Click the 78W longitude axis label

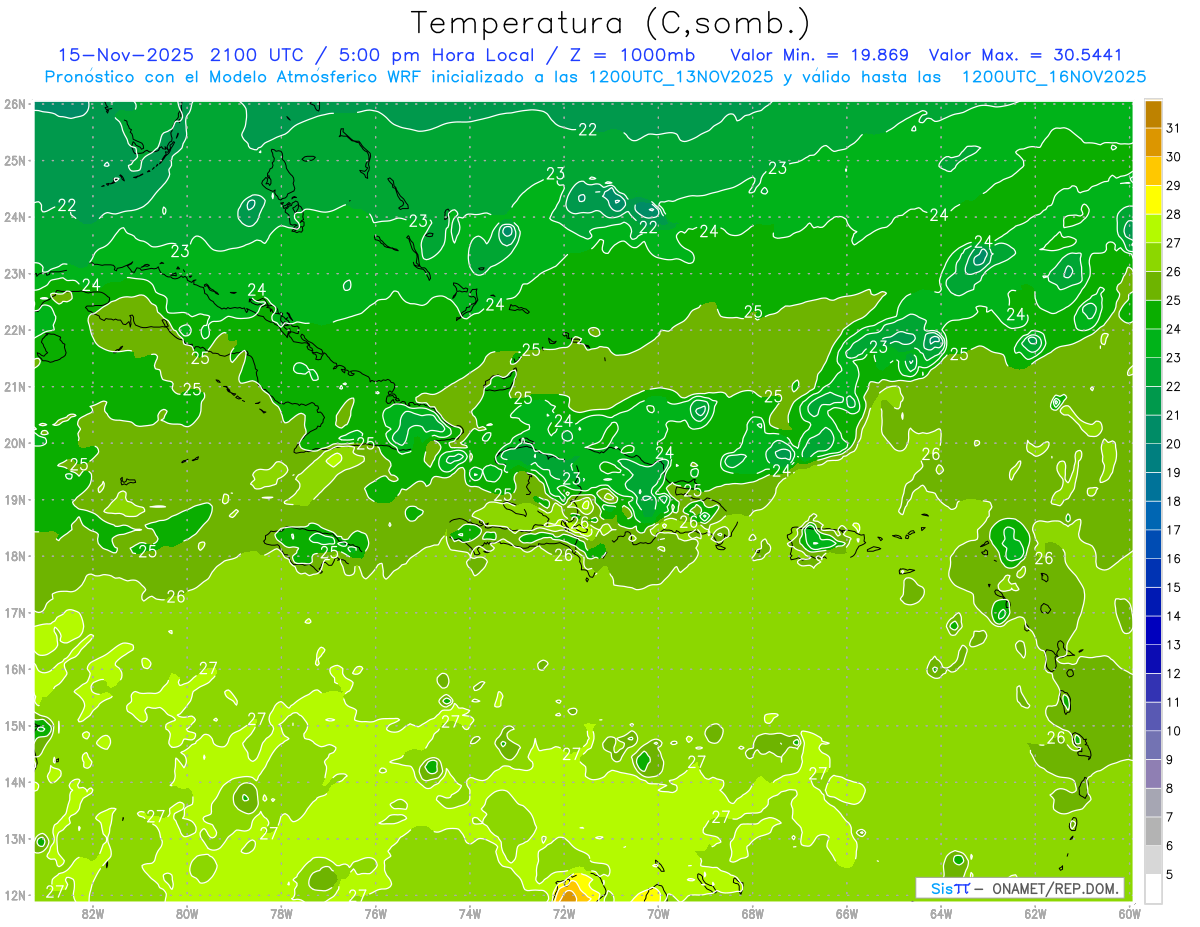pos(281,913)
